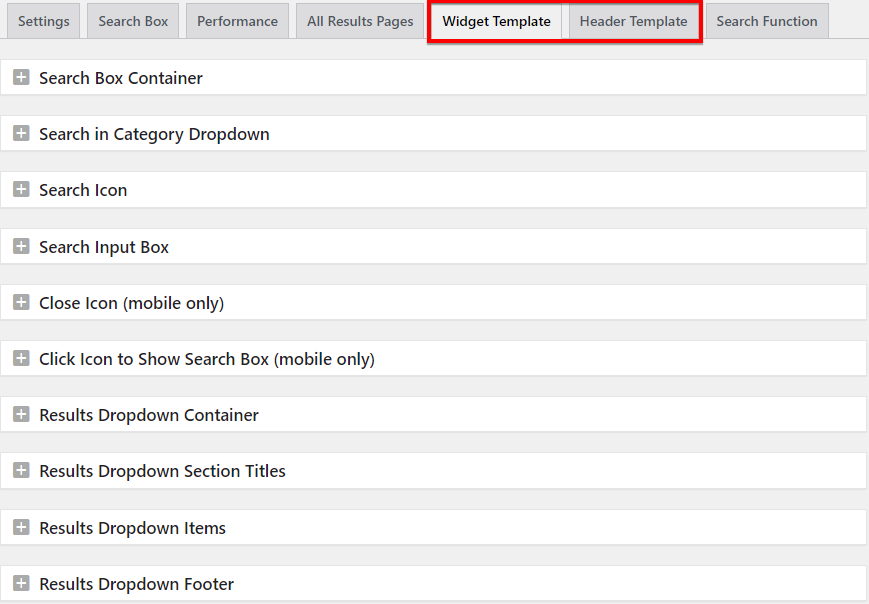Click the plus icon for Results Dropdown Section Titles

point(21,470)
